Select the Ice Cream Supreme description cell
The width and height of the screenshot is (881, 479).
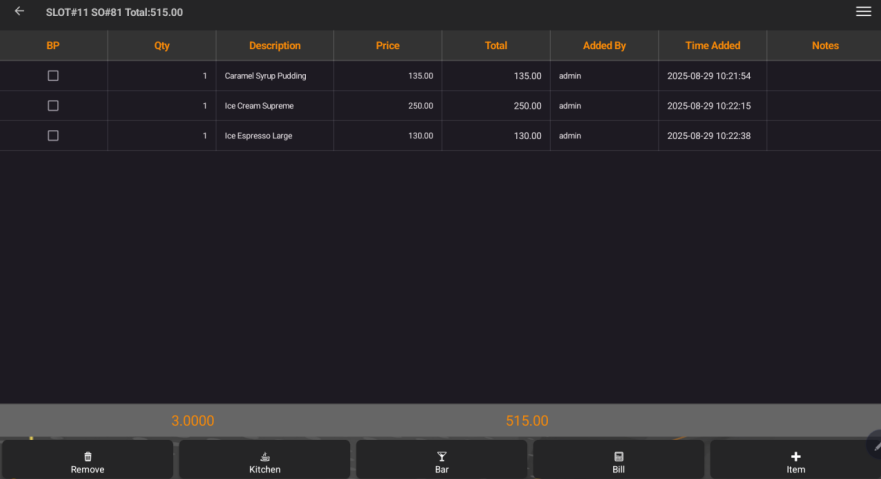260,106
